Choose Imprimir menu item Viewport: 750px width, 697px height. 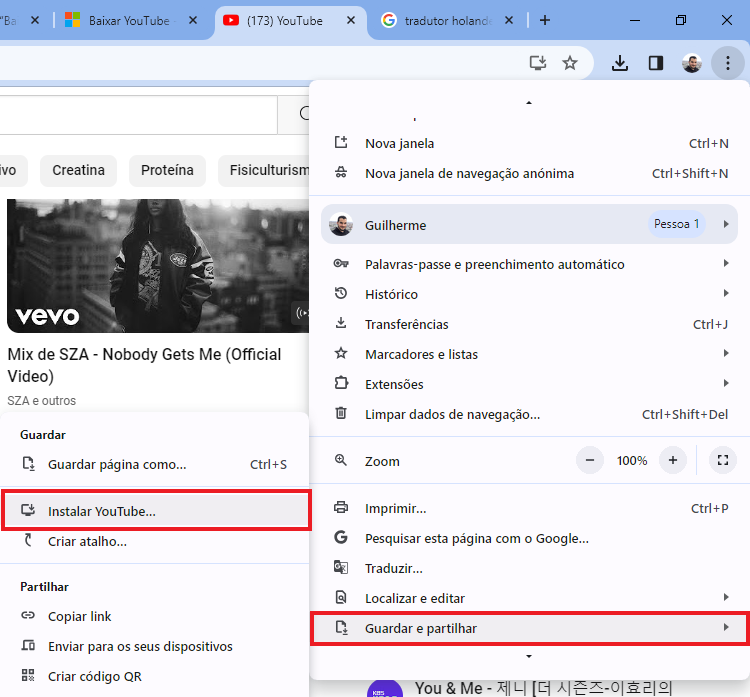529,508
